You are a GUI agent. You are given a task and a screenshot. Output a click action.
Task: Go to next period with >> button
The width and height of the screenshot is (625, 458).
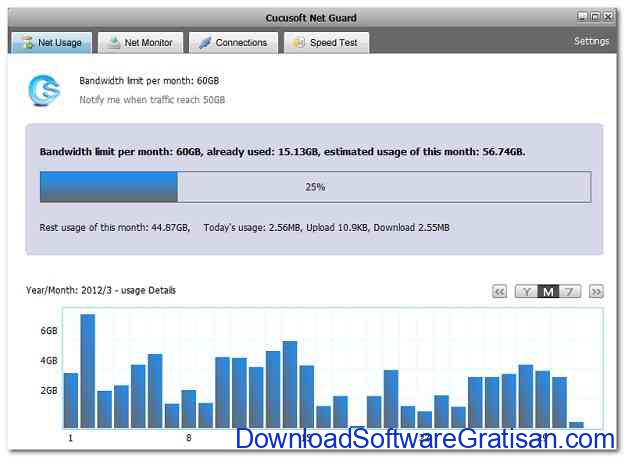point(596,291)
